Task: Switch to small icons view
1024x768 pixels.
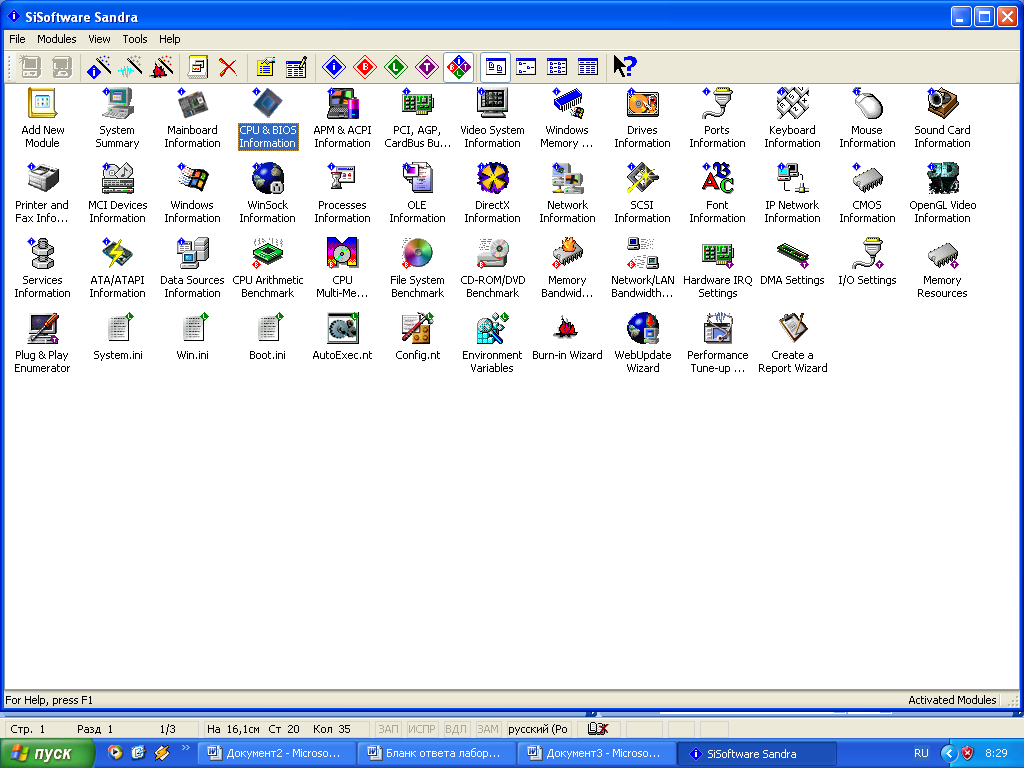Action: [x=526, y=67]
